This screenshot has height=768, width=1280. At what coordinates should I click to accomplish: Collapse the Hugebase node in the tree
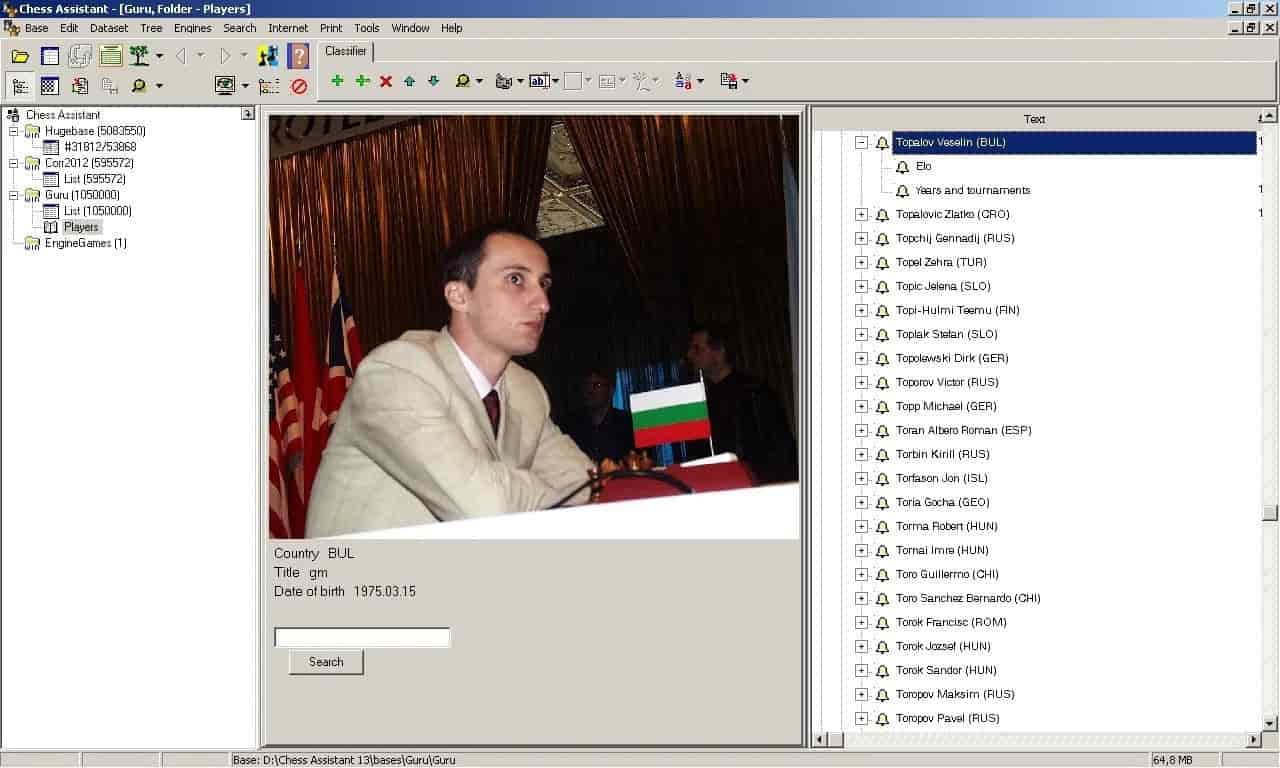pos(14,131)
